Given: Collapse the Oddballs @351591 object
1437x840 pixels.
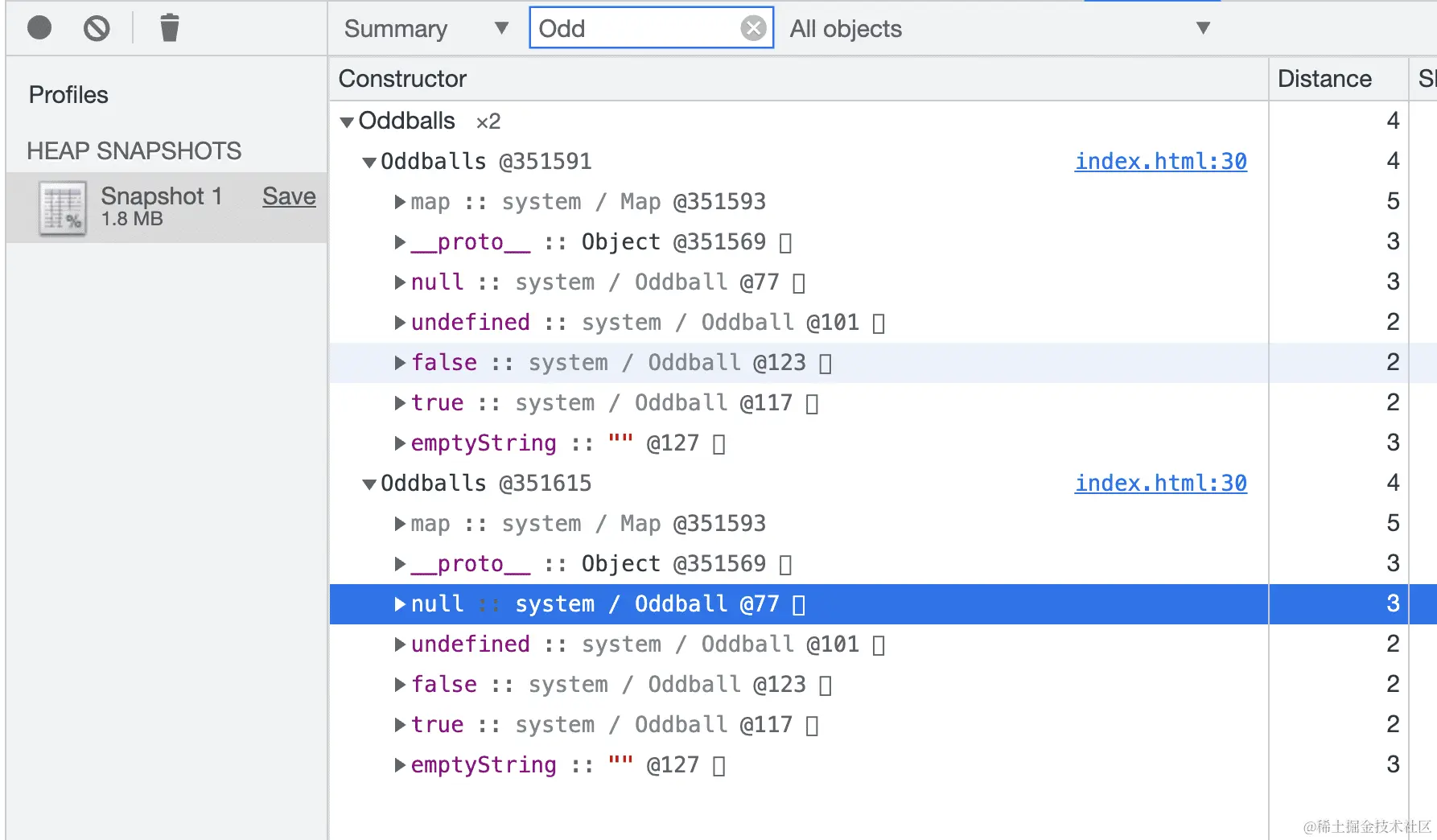Looking at the screenshot, I should 369,163.
